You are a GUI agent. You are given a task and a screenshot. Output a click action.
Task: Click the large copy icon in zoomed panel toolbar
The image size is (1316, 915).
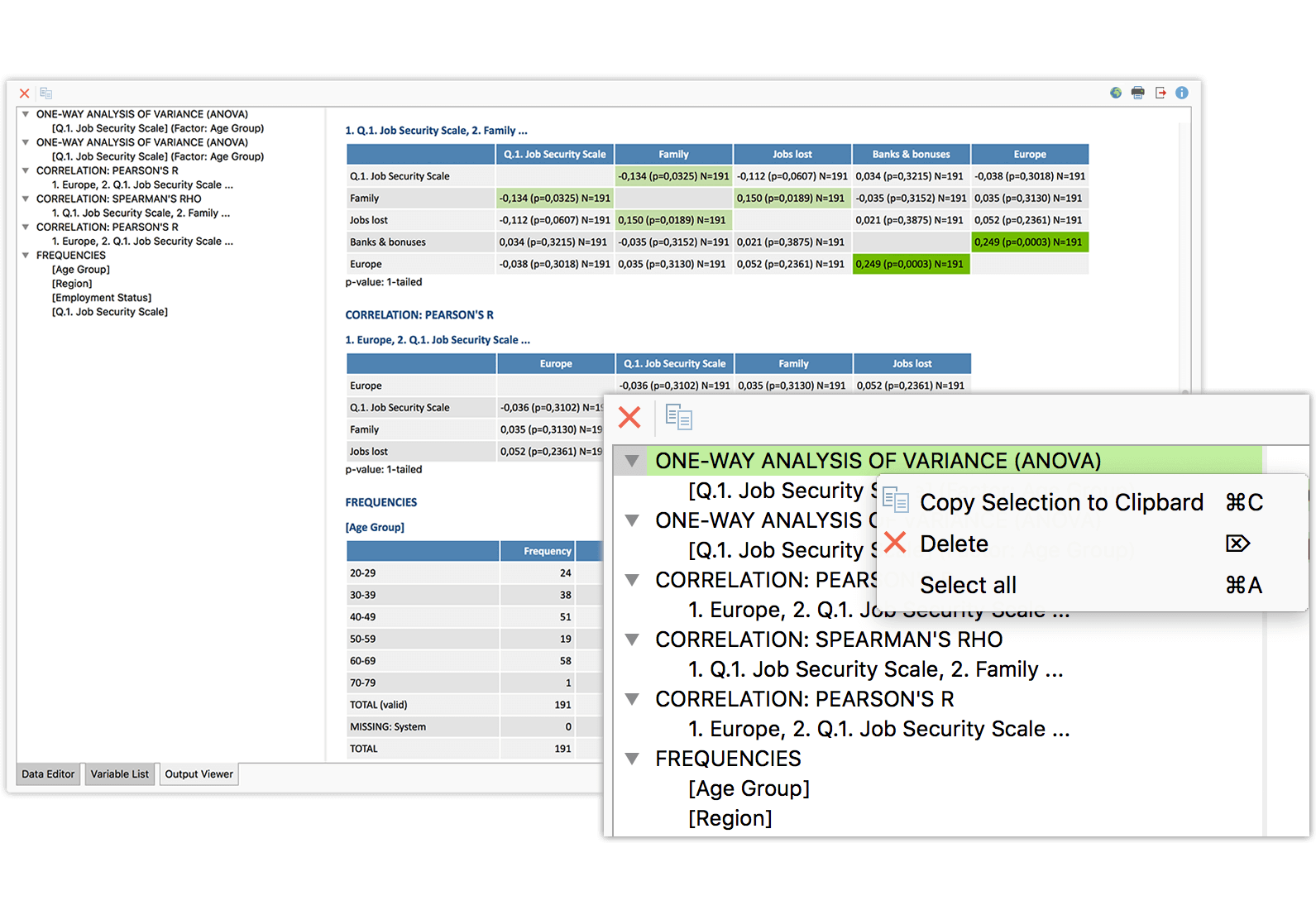point(679,417)
